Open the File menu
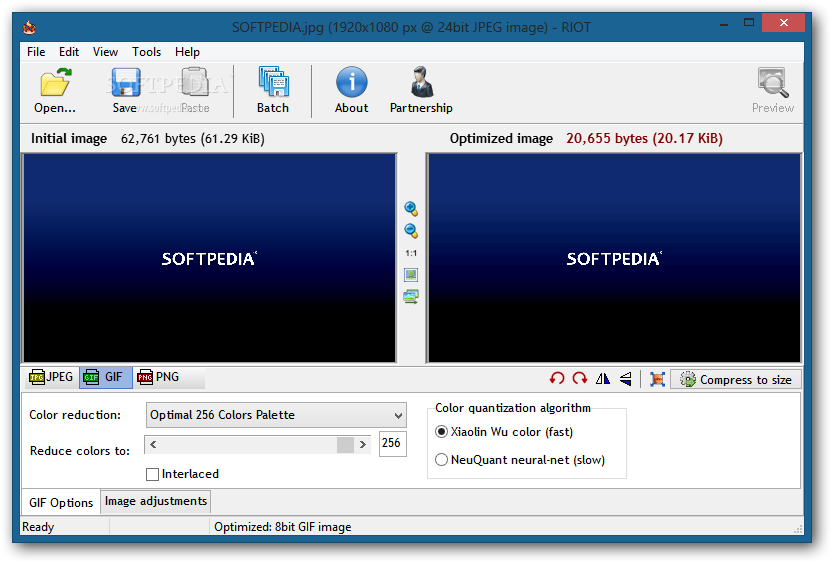The image size is (832, 563). click(x=36, y=52)
